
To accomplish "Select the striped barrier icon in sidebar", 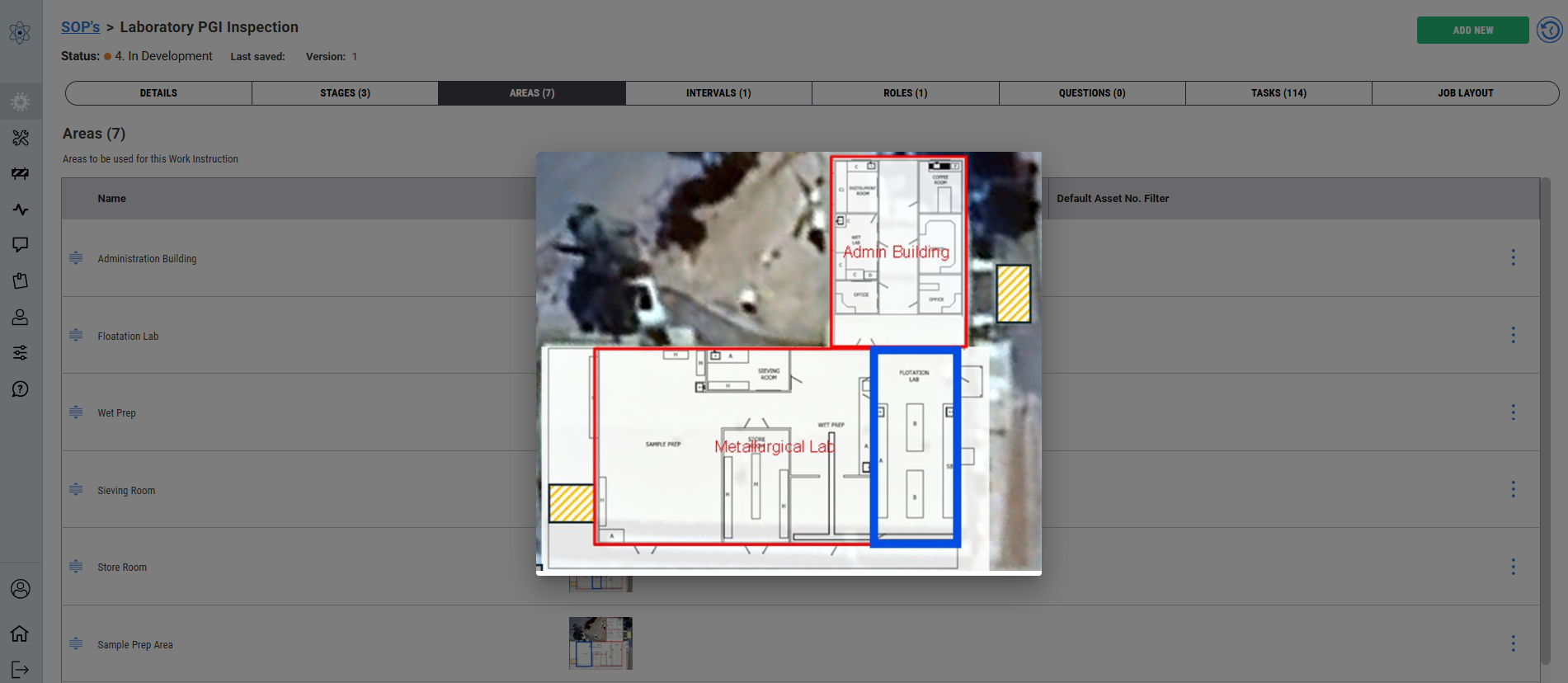I will 21,173.
